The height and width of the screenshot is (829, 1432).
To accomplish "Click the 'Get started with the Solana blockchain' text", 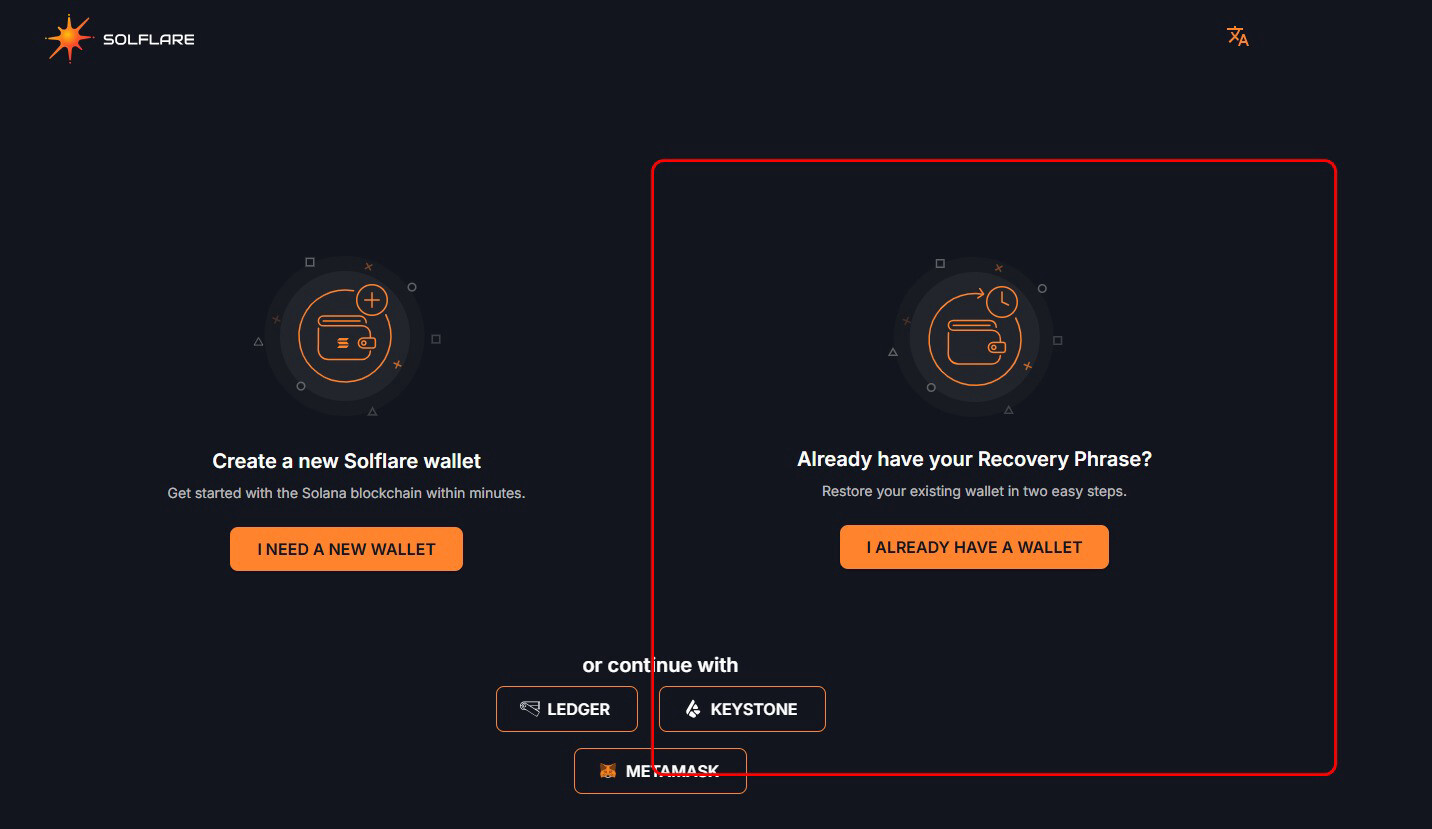I will coord(346,493).
